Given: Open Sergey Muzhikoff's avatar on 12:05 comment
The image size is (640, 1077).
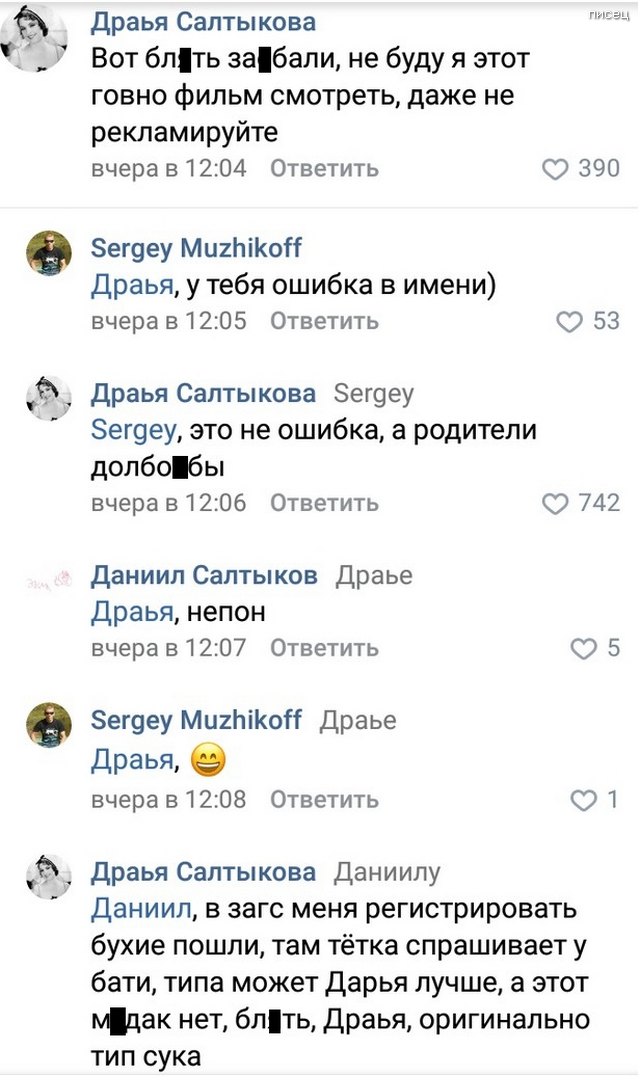Looking at the screenshot, I should coord(48,254).
